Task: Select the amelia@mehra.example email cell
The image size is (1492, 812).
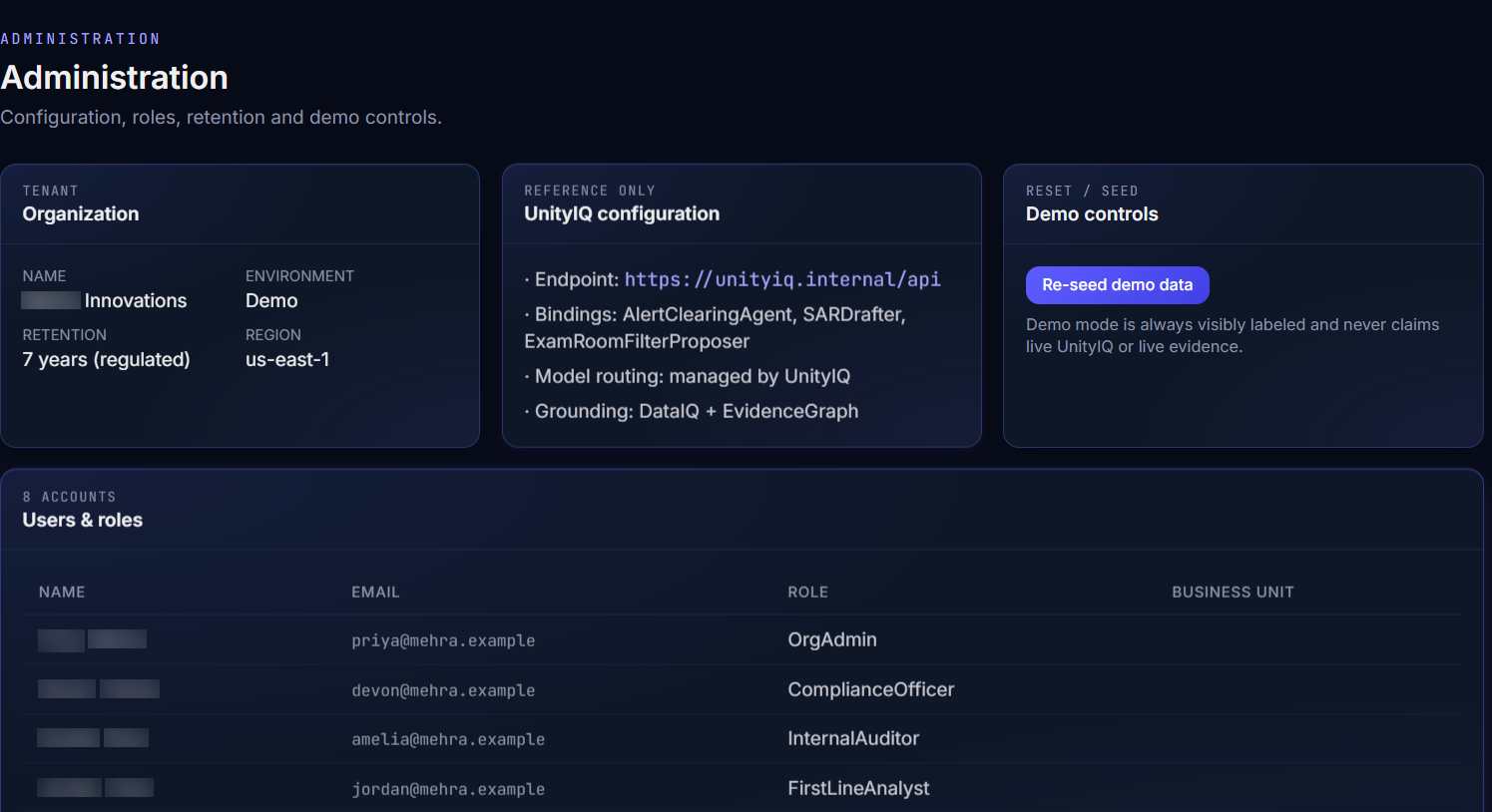Action: click(x=448, y=739)
